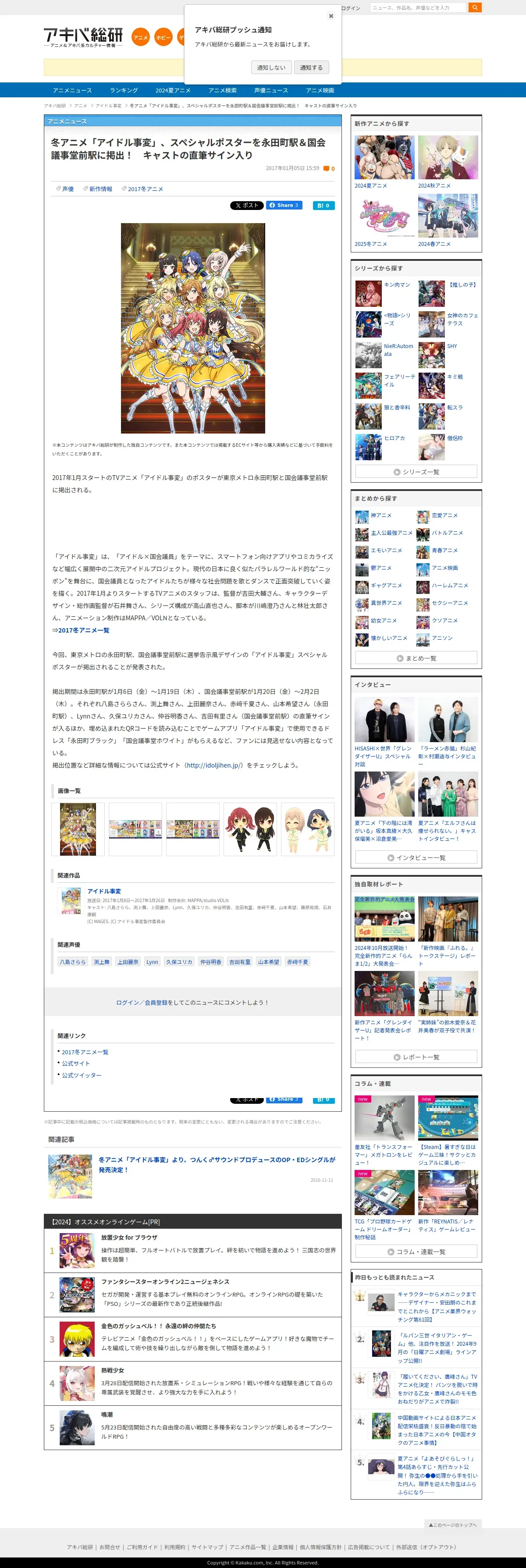Select the orange ホビー circle icon
Image resolution: width=526 pixels, height=1568 pixels.
163,37
